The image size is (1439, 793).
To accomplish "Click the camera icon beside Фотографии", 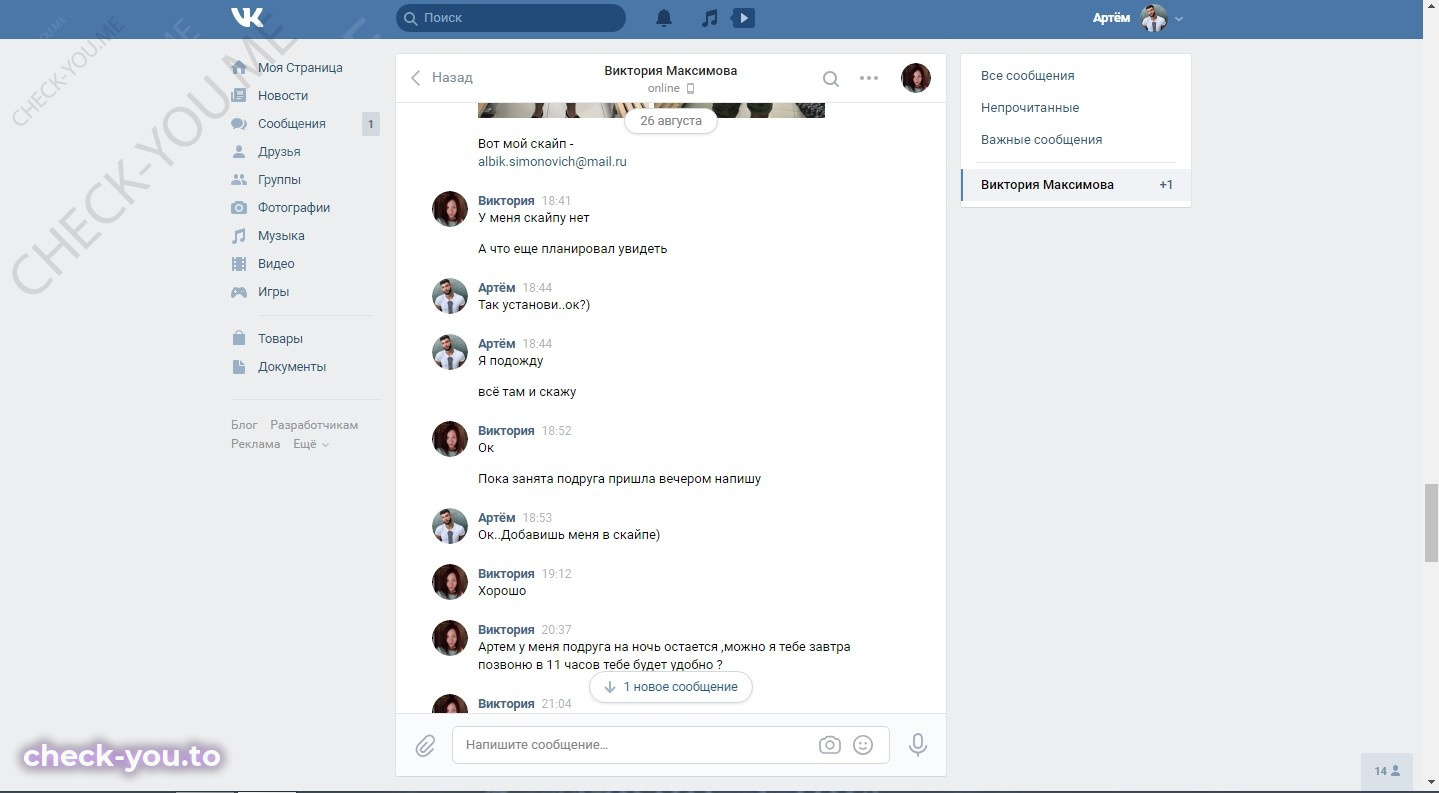I will click(x=239, y=208).
